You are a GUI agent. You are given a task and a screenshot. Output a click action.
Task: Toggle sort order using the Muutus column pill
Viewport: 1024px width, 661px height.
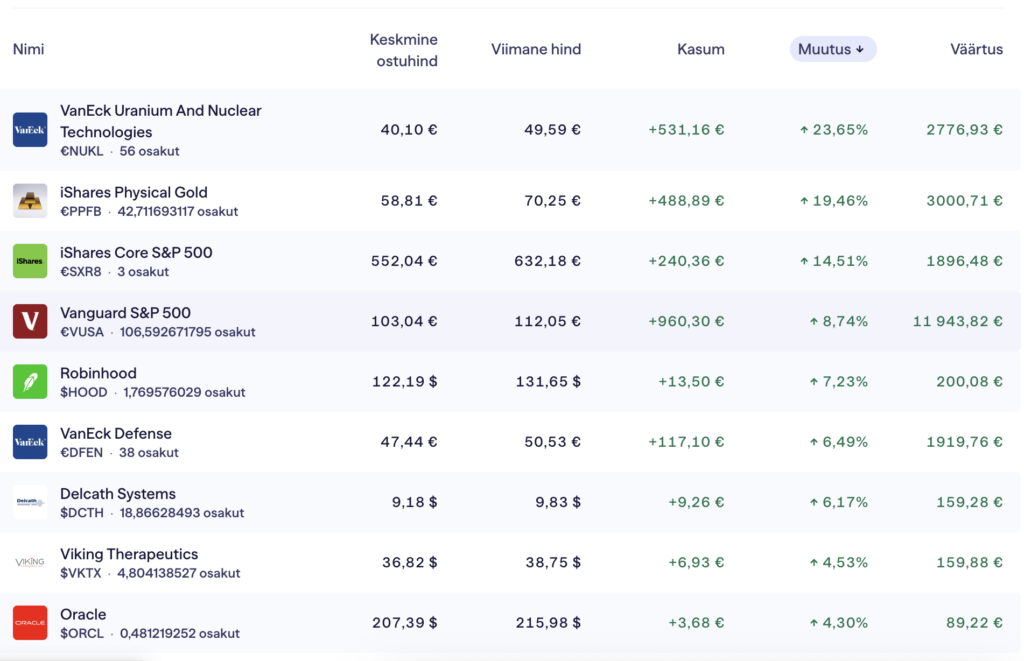(832, 49)
